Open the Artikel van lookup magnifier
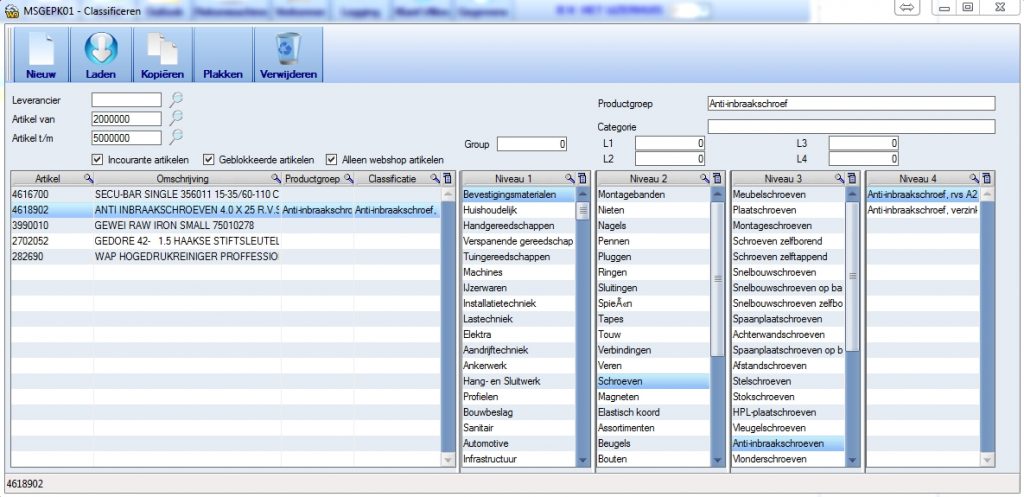1024x497 pixels. (176, 118)
